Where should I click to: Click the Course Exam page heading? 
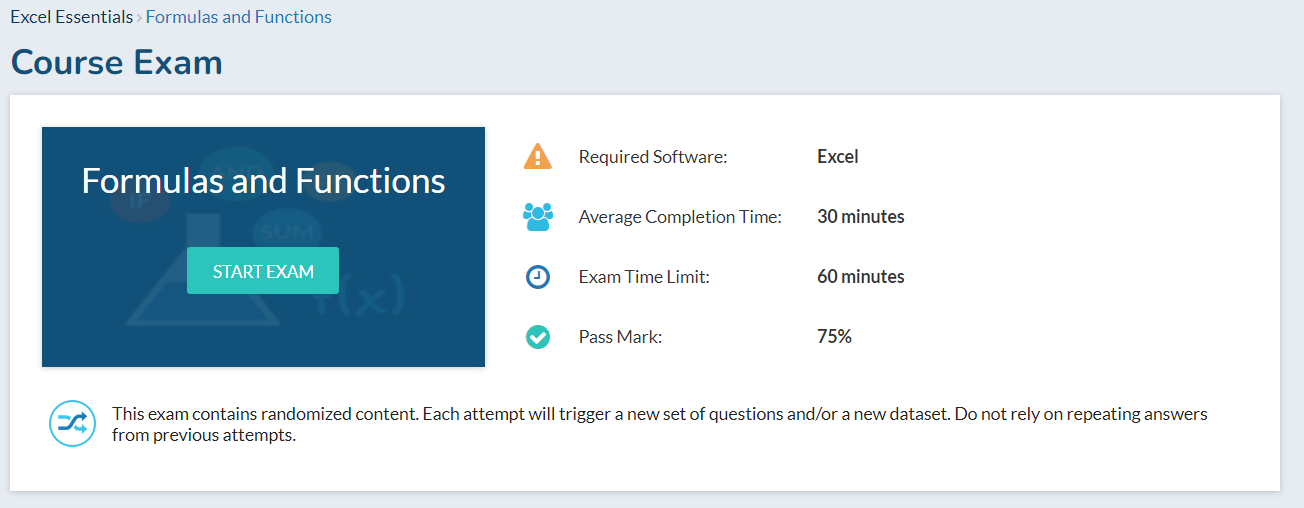click(116, 63)
